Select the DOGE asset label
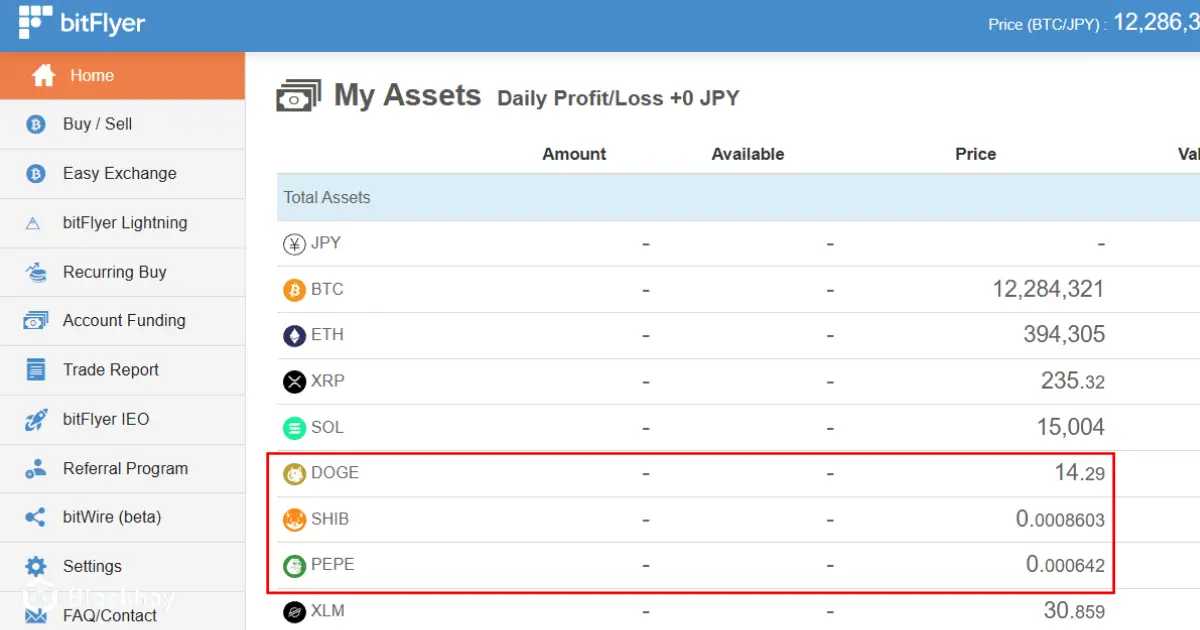The image size is (1200, 630). (335, 473)
